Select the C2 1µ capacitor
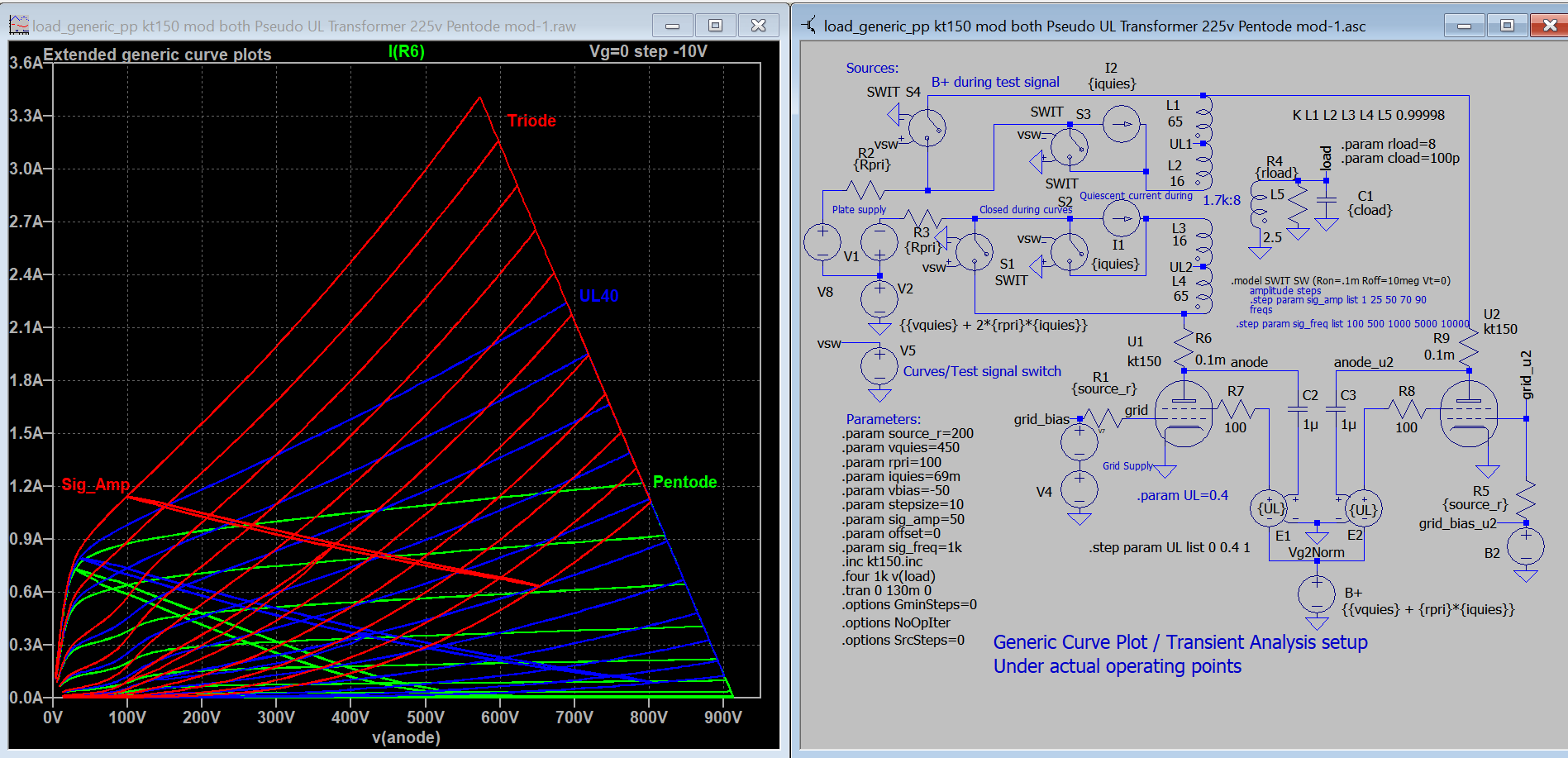 pyautogui.click(x=1297, y=408)
